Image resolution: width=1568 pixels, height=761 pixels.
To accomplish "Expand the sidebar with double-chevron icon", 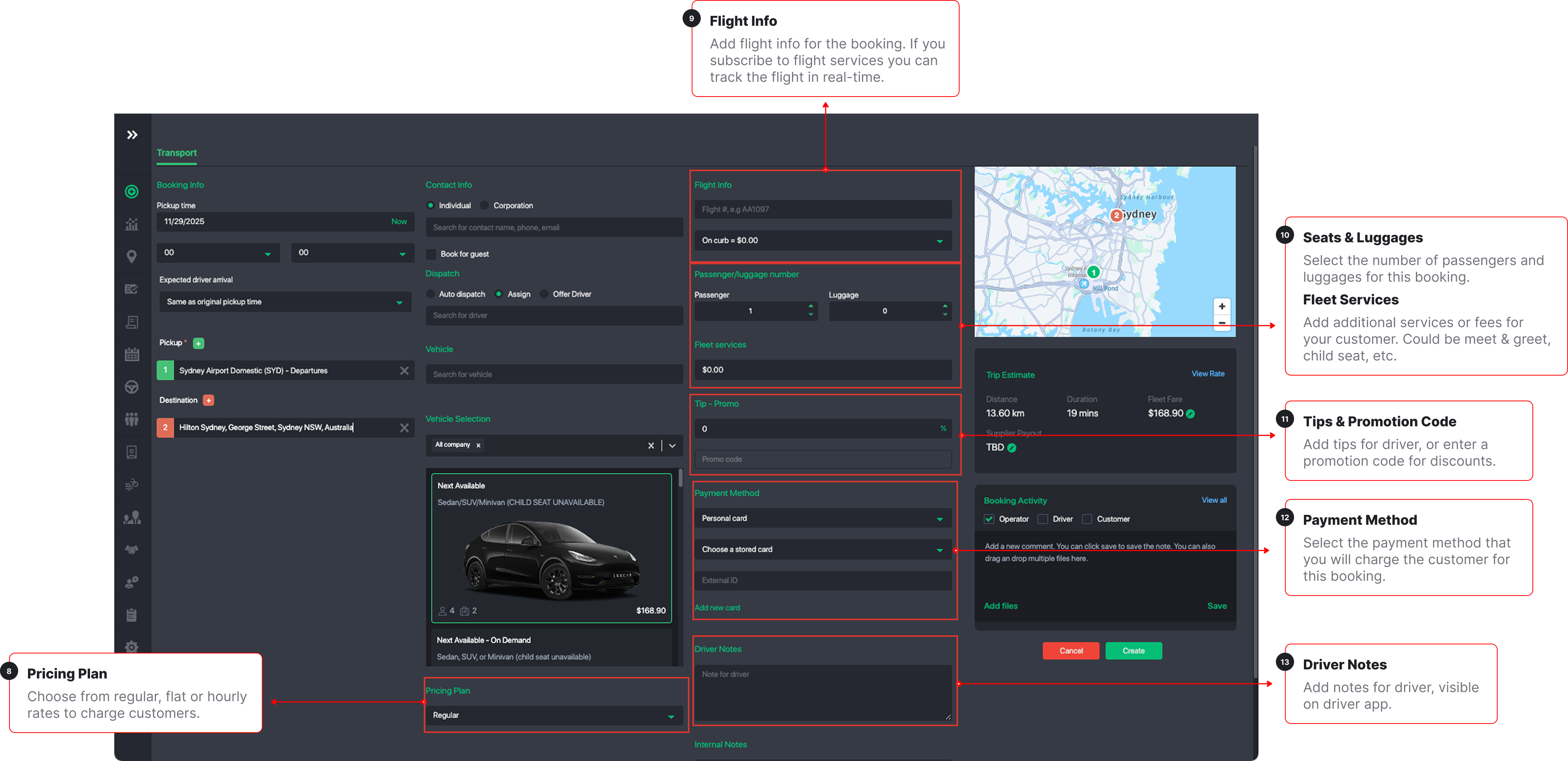I will pyautogui.click(x=132, y=135).
